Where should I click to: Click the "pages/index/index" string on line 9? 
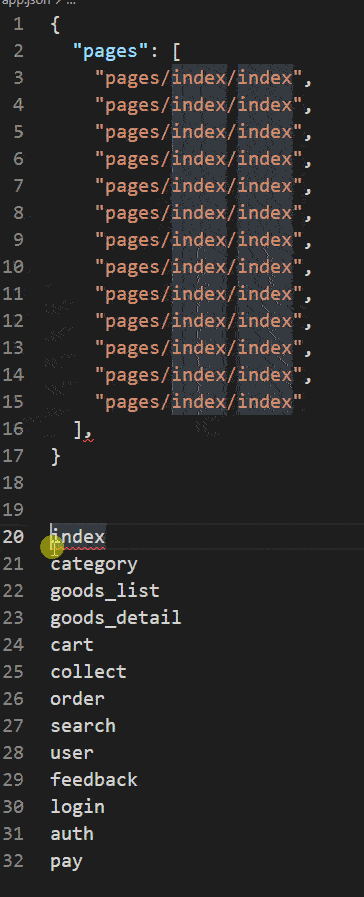tap(199, 240)
